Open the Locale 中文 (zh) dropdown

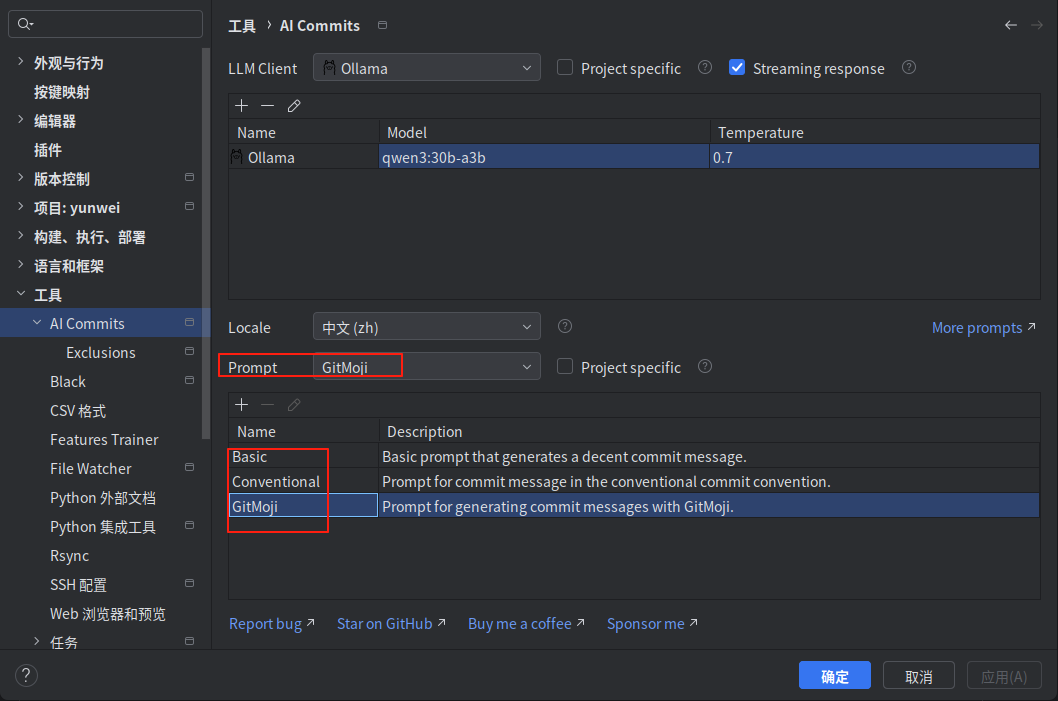[x=426, y=327]
